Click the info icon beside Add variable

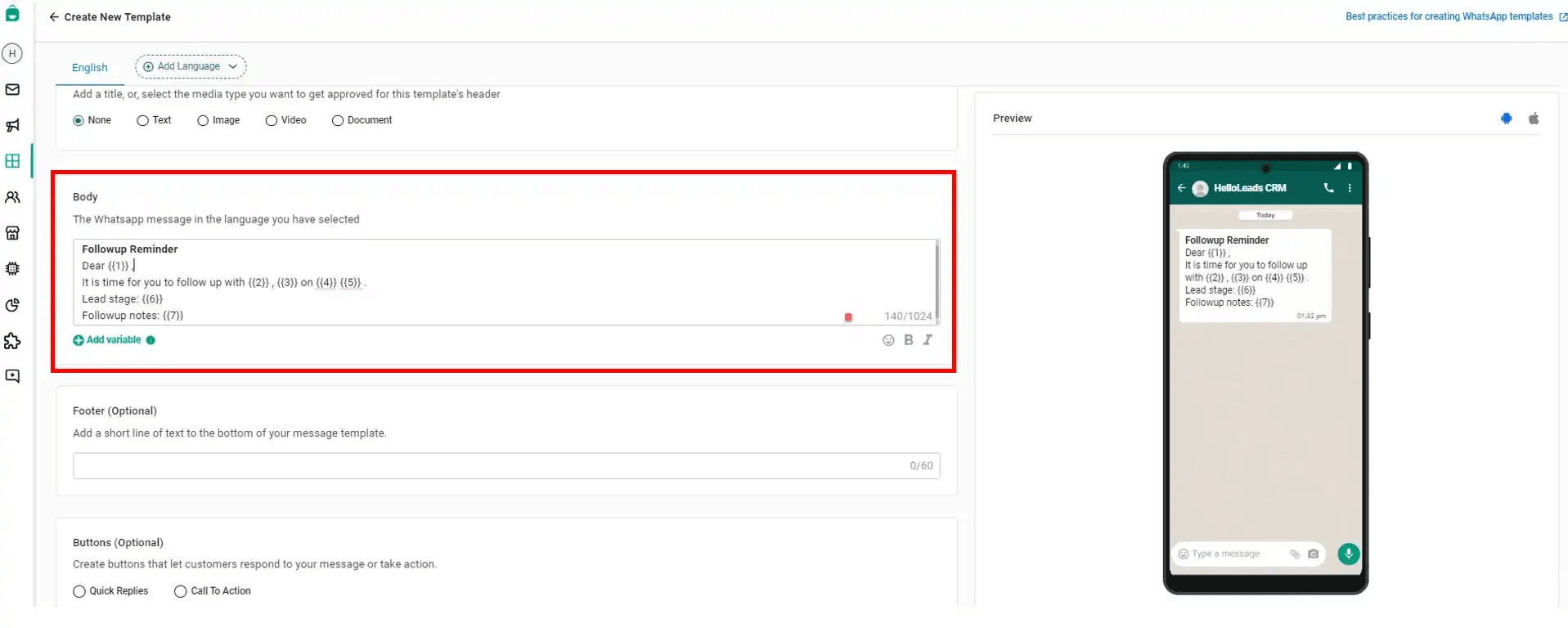click(x=151, y=340)
